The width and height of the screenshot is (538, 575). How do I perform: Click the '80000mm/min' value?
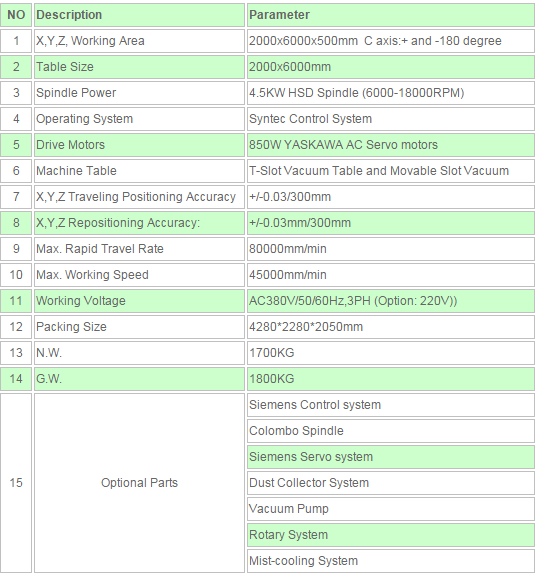(x=391, y=249)
